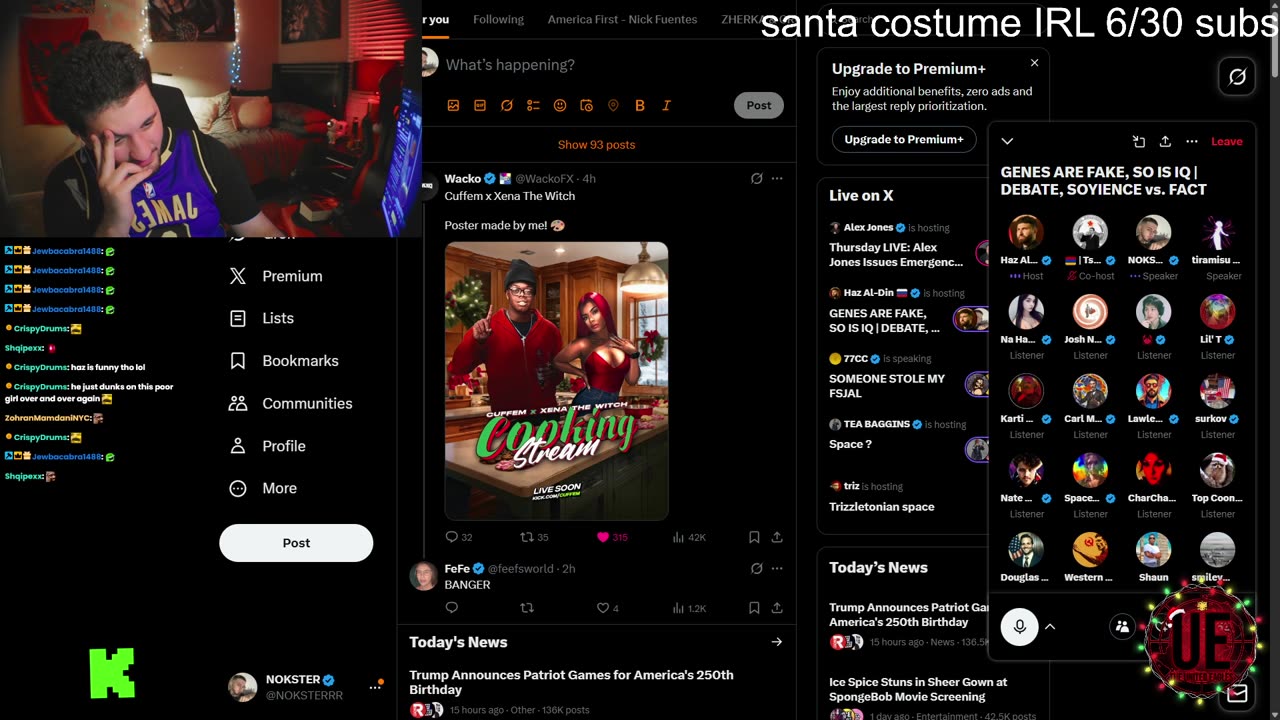The width and height of the screenshot is (1280, 720).
Task: Open Space more options menu
Action: click(x=1192, y=141)
